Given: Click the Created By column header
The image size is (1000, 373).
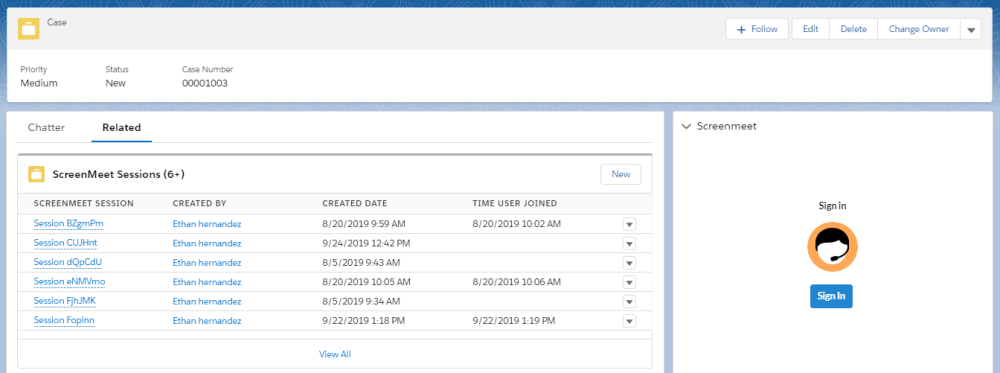Looking at the screenshot, I should (200, 203).
